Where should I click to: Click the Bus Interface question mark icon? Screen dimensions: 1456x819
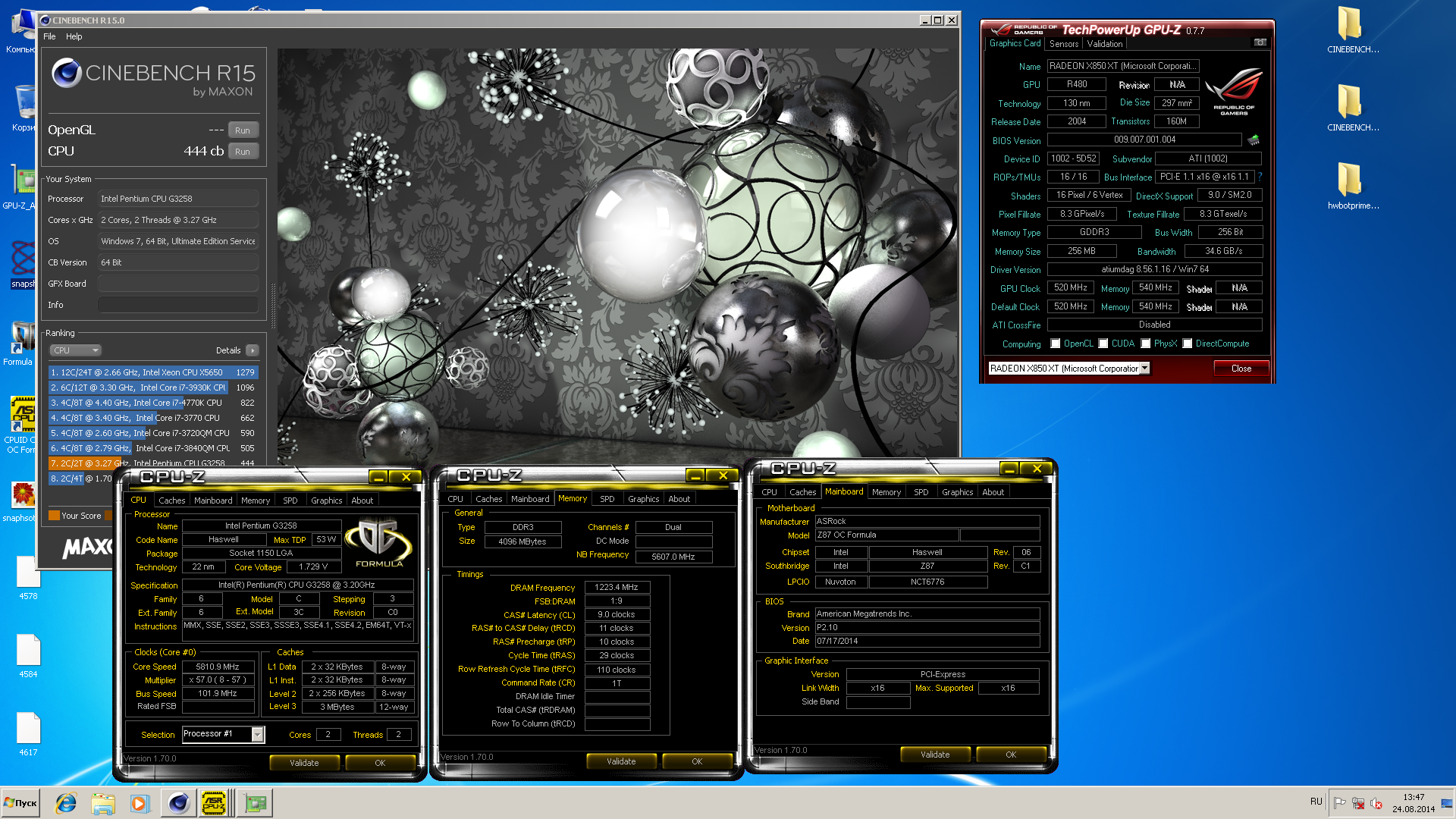(x=1260, y=177)
